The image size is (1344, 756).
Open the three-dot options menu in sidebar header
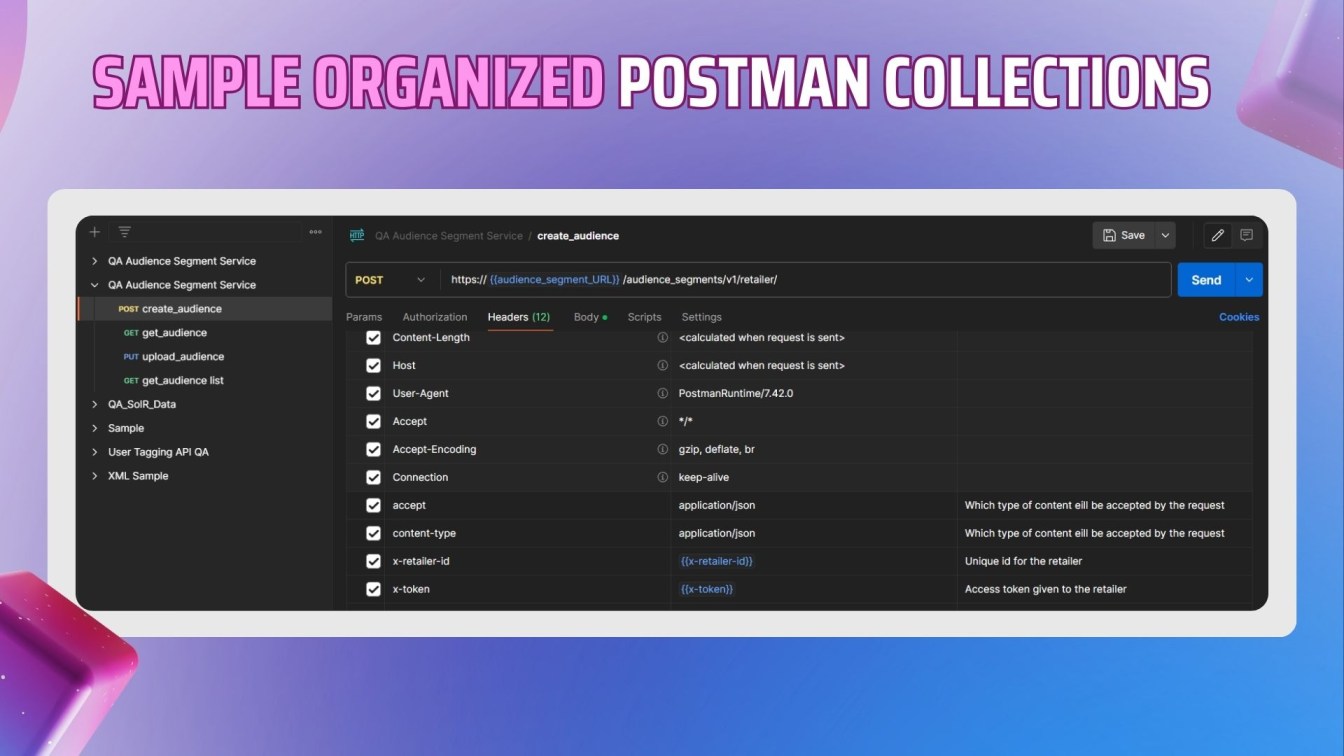tap(316, 232)
